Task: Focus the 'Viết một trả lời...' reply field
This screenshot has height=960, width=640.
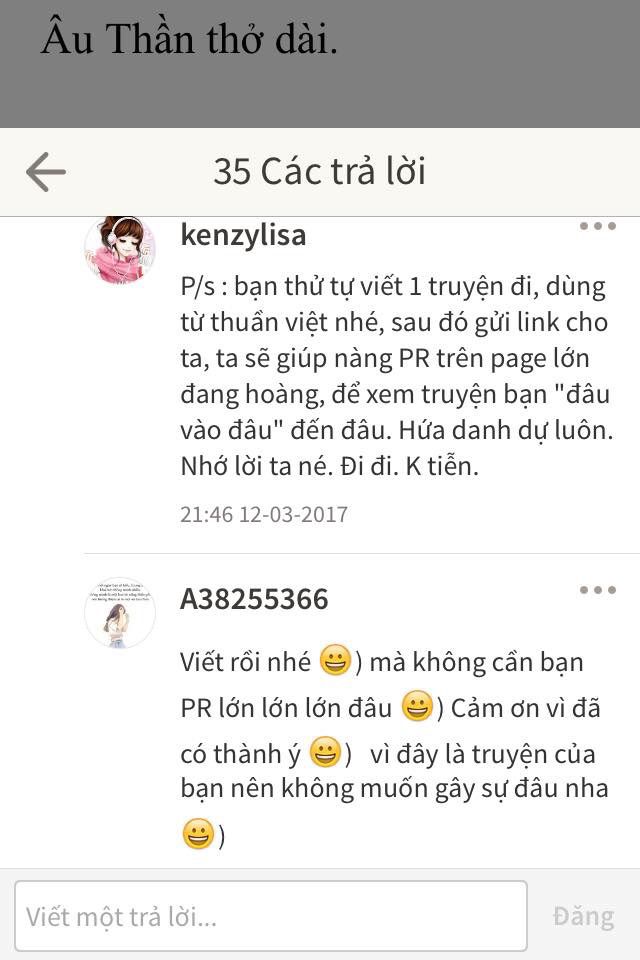Action: tap(271, 916)
